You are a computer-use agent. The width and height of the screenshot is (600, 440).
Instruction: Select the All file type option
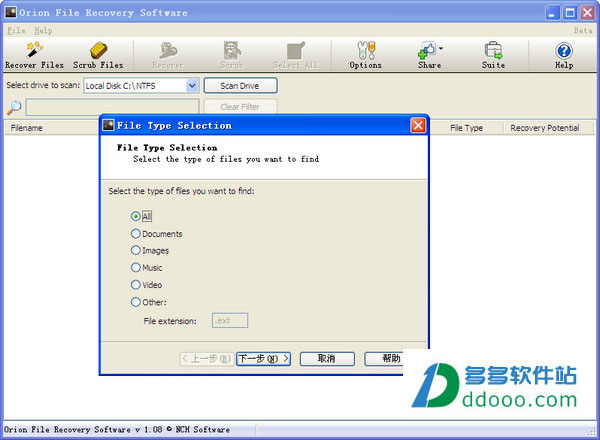141,216
